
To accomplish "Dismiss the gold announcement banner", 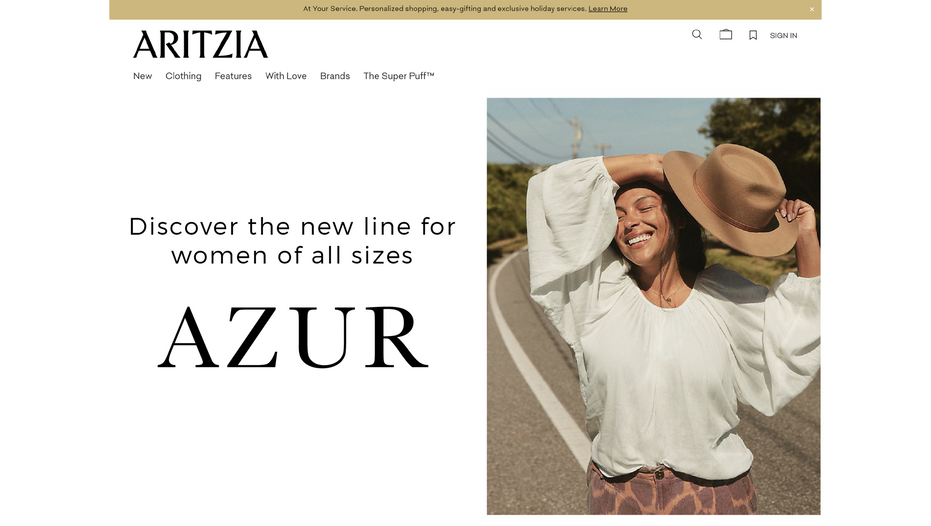I will click(812, 9).
